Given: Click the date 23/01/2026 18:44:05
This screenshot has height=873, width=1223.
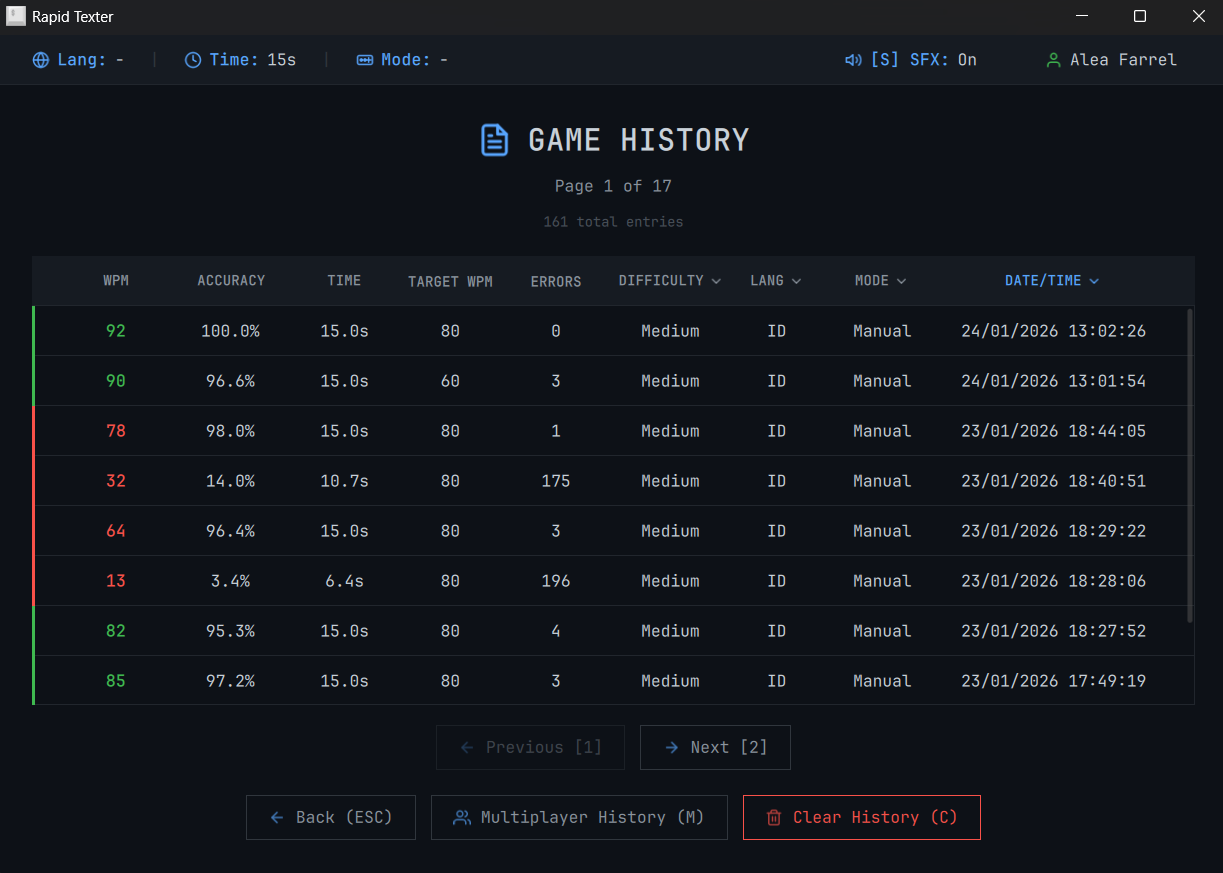Looking at the screenshot, I should 1053,431.
